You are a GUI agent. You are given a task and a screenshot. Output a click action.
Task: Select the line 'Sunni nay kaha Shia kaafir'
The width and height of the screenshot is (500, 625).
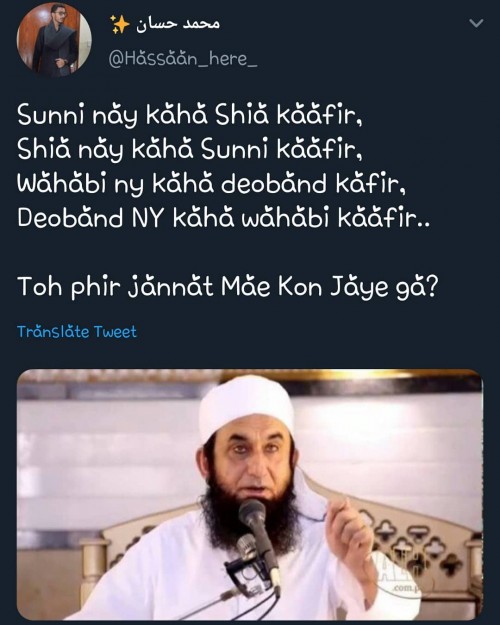pyautogui.click(x=190, y=116)
